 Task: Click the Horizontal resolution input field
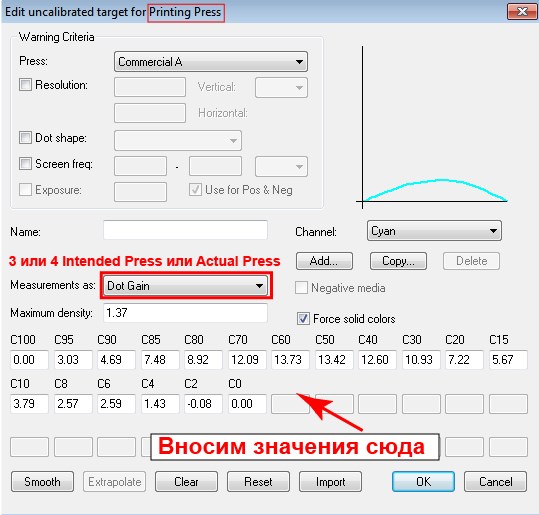click(x=150, y=113)
